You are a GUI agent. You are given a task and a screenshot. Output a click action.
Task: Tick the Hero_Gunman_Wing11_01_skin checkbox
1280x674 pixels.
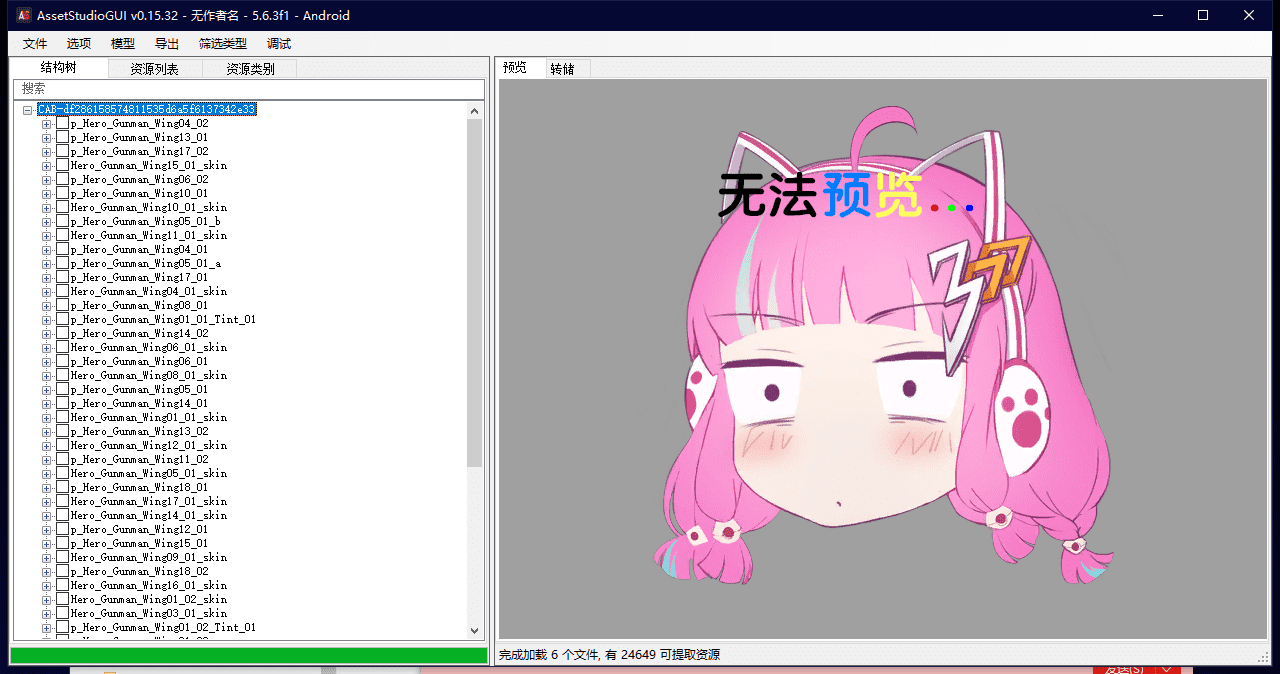click(62, 236)
